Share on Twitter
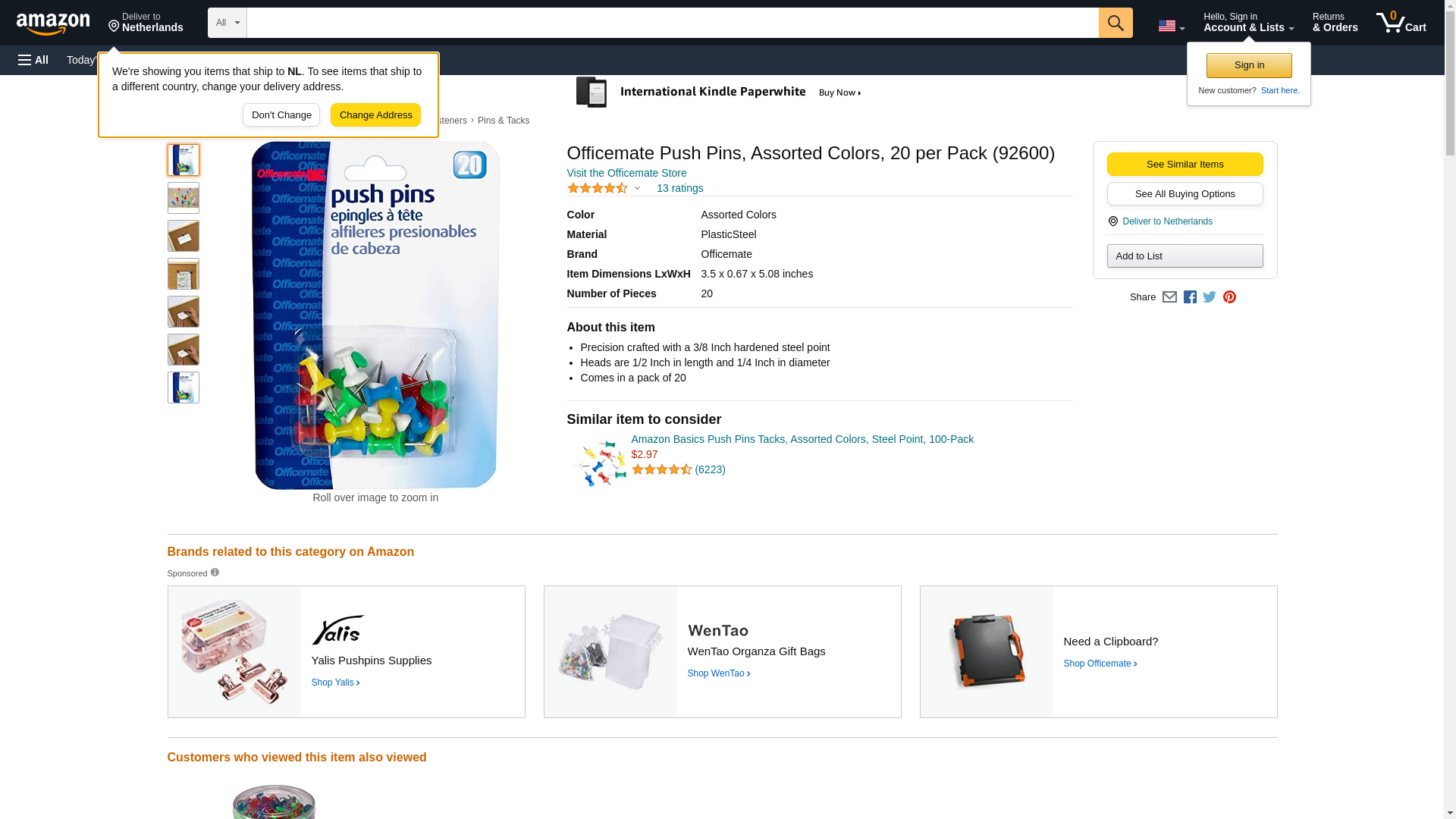 (x=1210, y=297)
